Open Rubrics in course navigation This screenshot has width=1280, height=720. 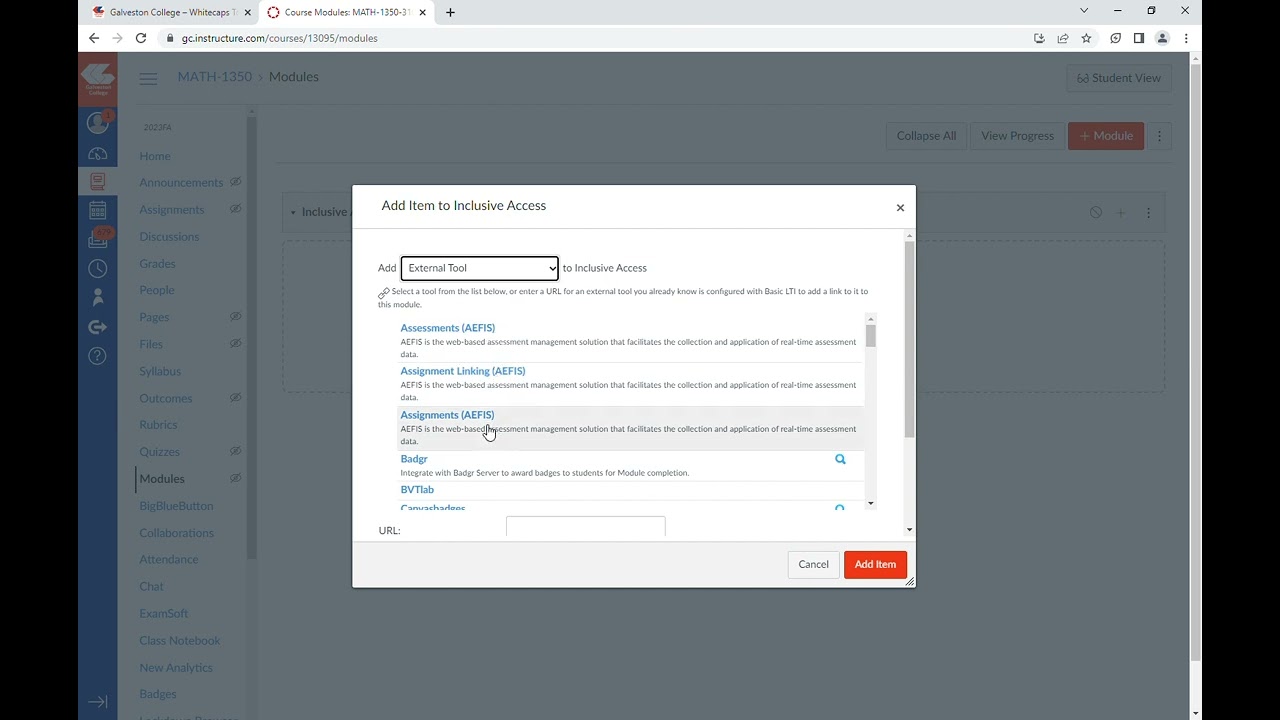tap(158, 425)
